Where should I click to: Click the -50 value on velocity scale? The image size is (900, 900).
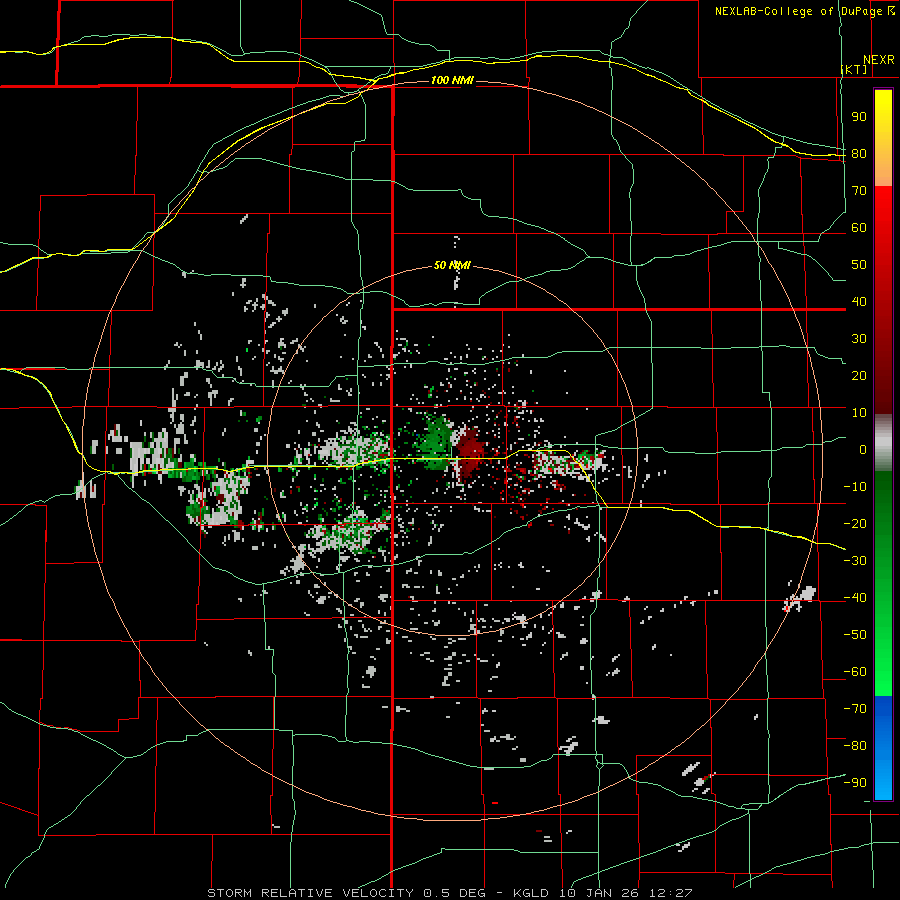point(855,634)
